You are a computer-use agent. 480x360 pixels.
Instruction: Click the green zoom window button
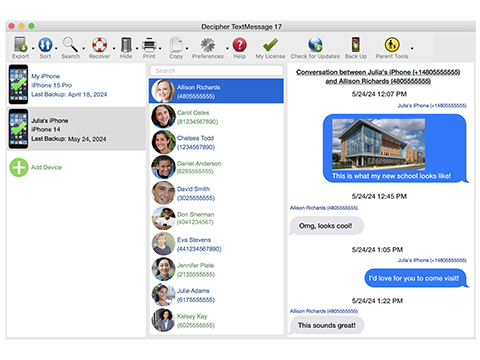coord(31,26)
